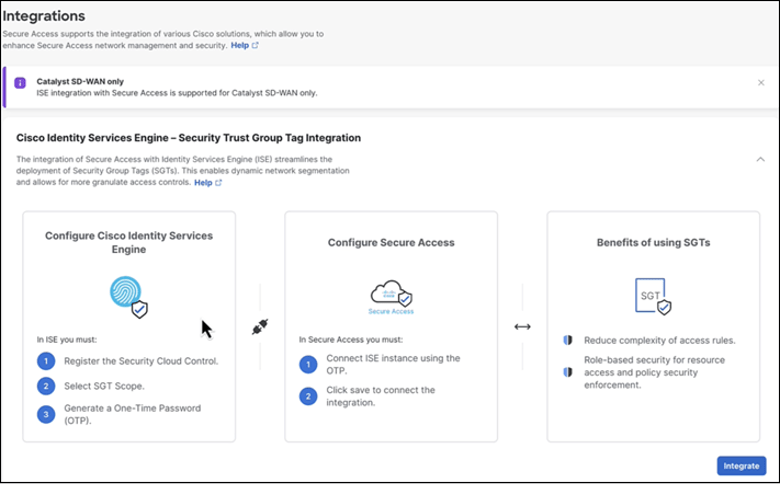
Task: Click the plug connector icon between cards
Action: 260,327
